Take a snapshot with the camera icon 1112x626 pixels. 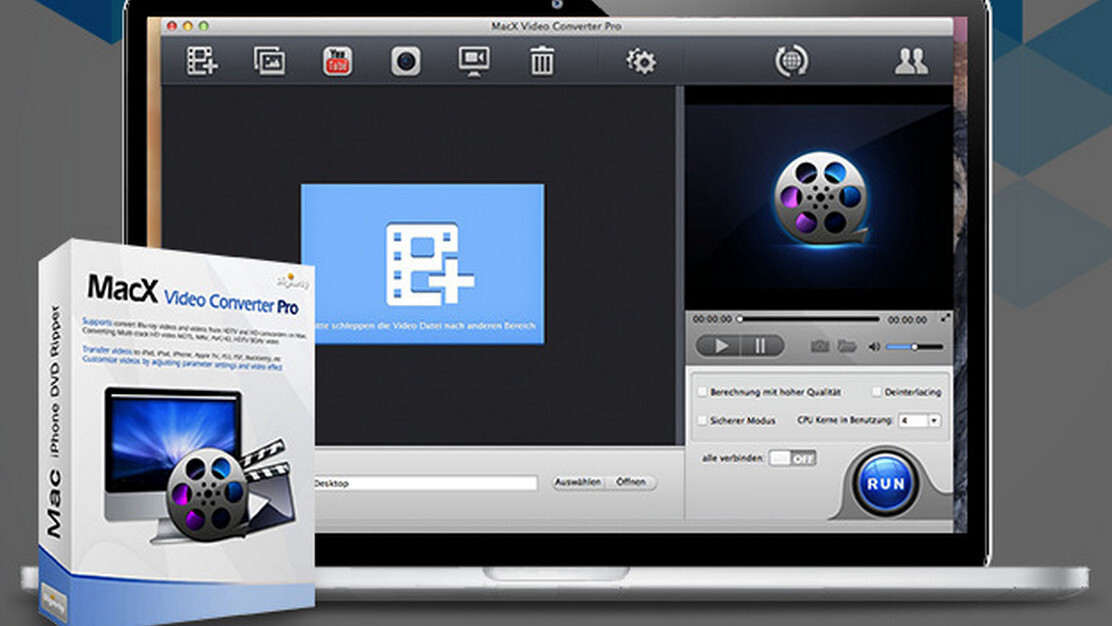pyautogui.click(x=820, y=346)
